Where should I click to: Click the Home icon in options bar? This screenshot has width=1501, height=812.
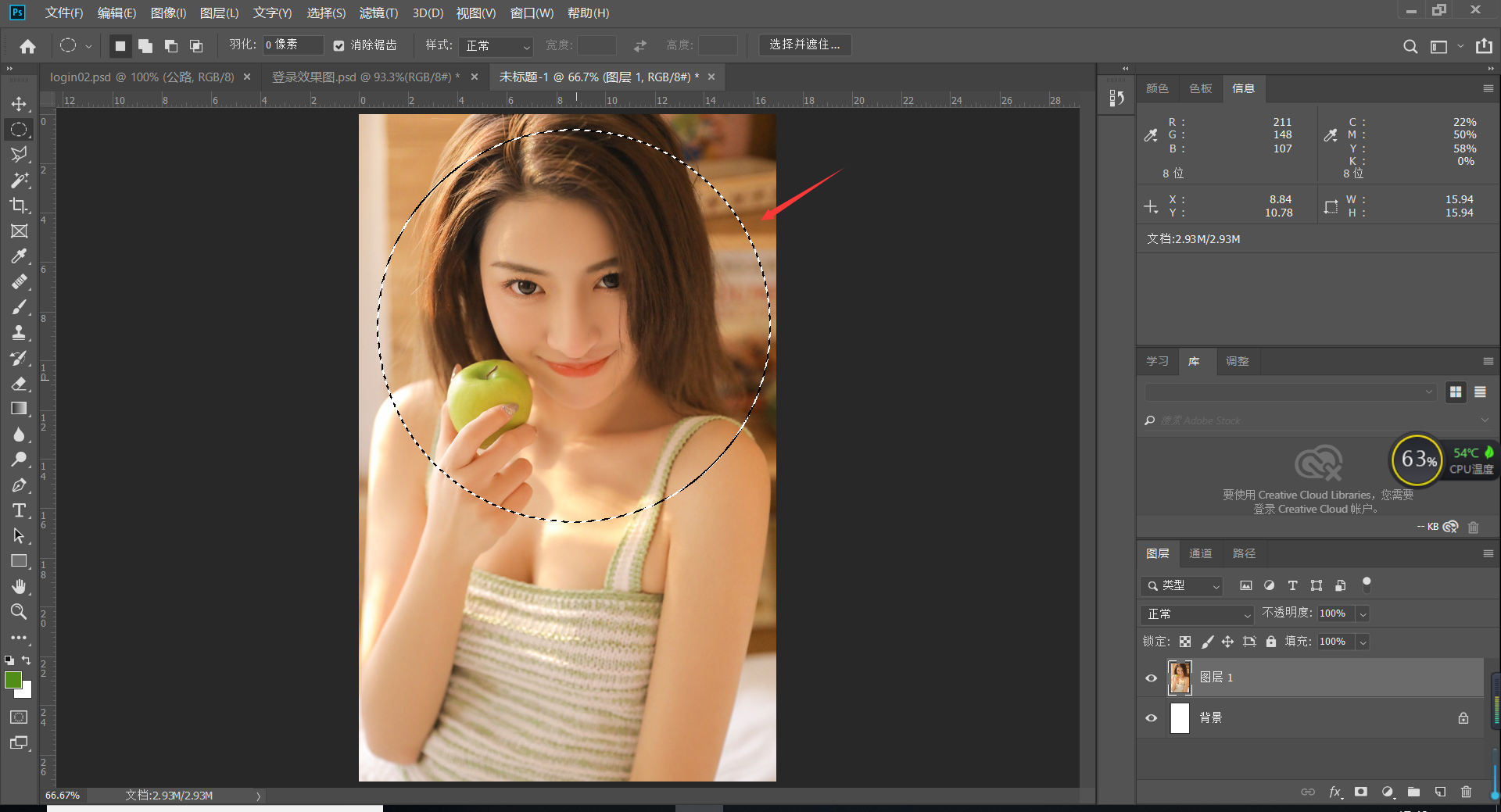click(x=28, y=46)
